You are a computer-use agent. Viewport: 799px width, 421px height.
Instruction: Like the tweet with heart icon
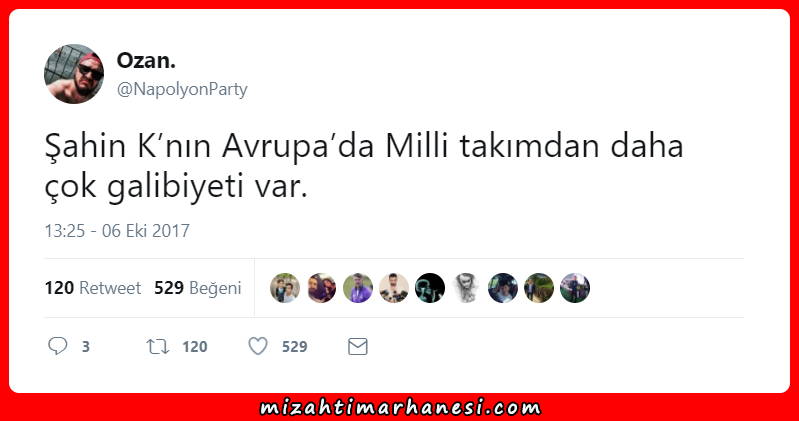(x=258, y=346)
